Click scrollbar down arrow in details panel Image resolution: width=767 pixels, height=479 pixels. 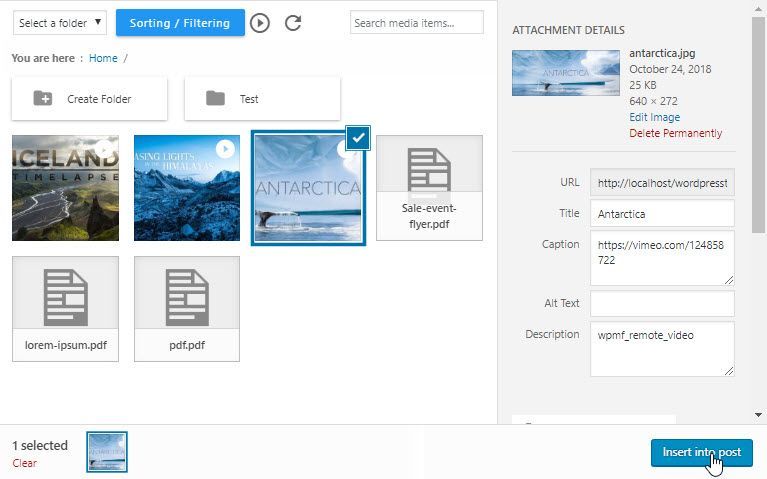[758, 414]
